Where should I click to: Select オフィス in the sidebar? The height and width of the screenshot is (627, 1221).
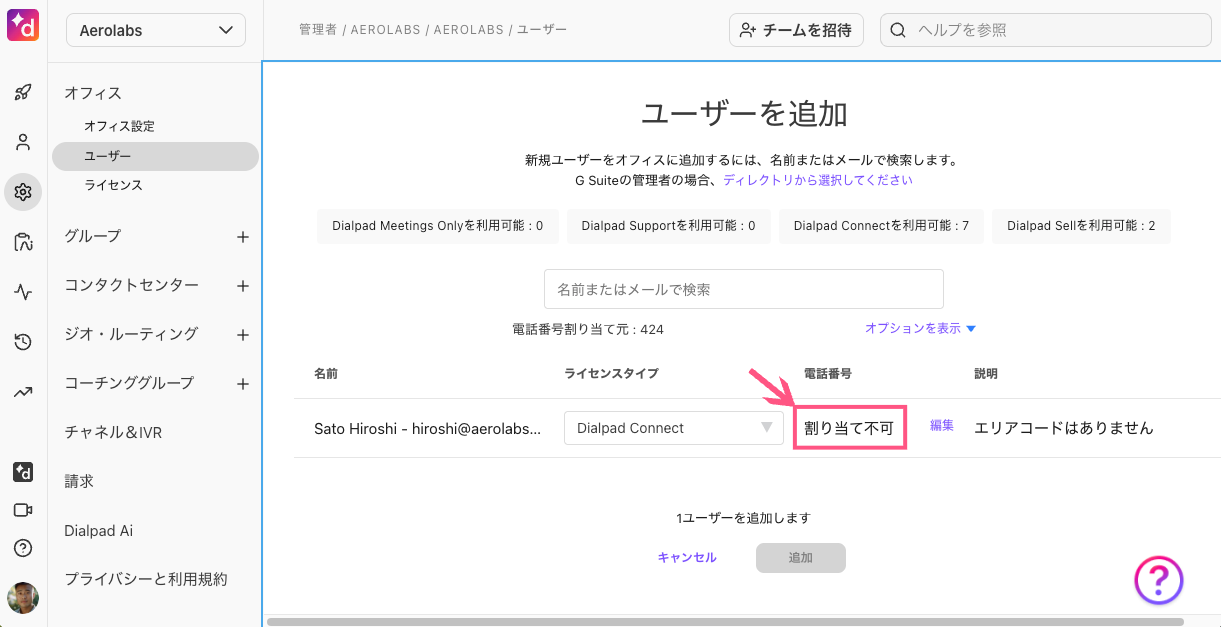[93, 93]
